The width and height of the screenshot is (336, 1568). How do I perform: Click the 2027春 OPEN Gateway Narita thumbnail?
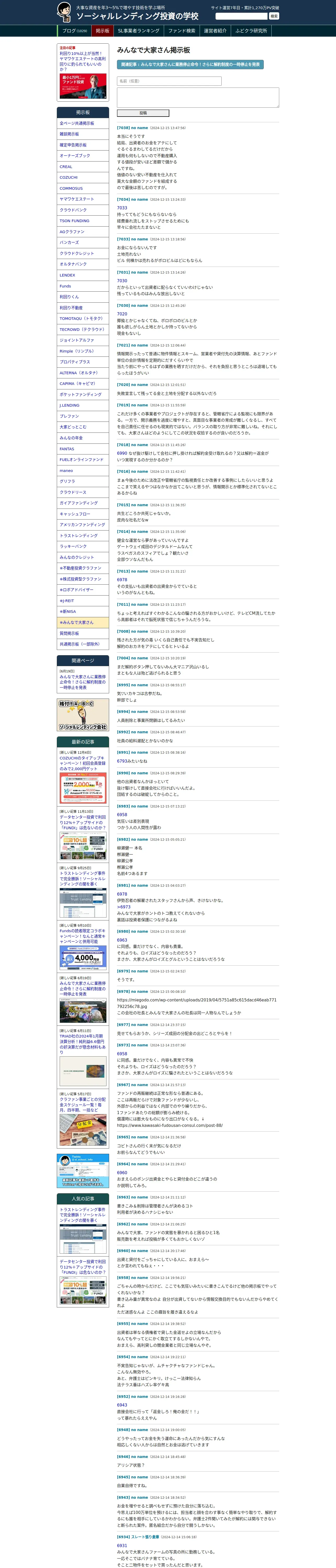83,1010
